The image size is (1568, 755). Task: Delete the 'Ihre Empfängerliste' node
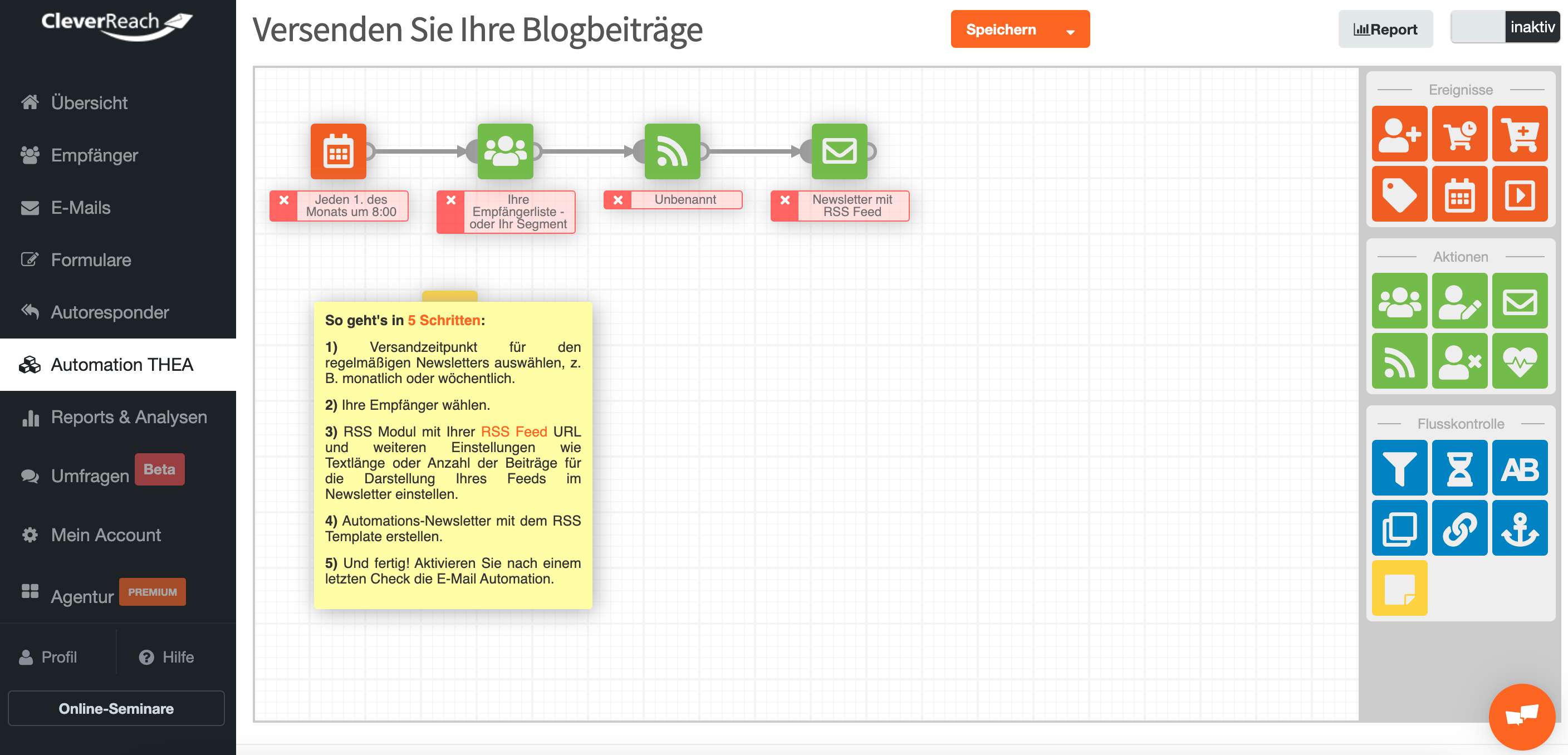450,200
